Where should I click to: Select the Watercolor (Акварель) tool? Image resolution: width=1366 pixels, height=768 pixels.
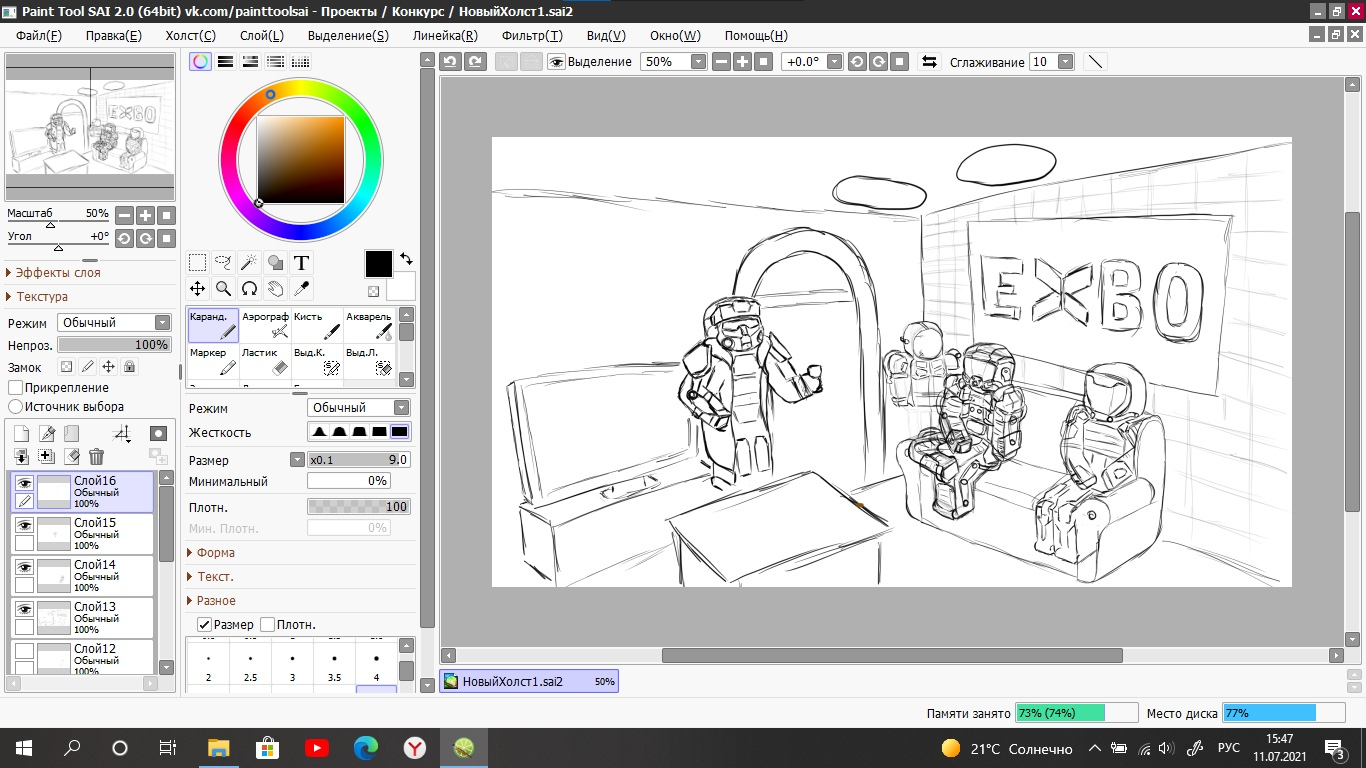click(369, 325)
